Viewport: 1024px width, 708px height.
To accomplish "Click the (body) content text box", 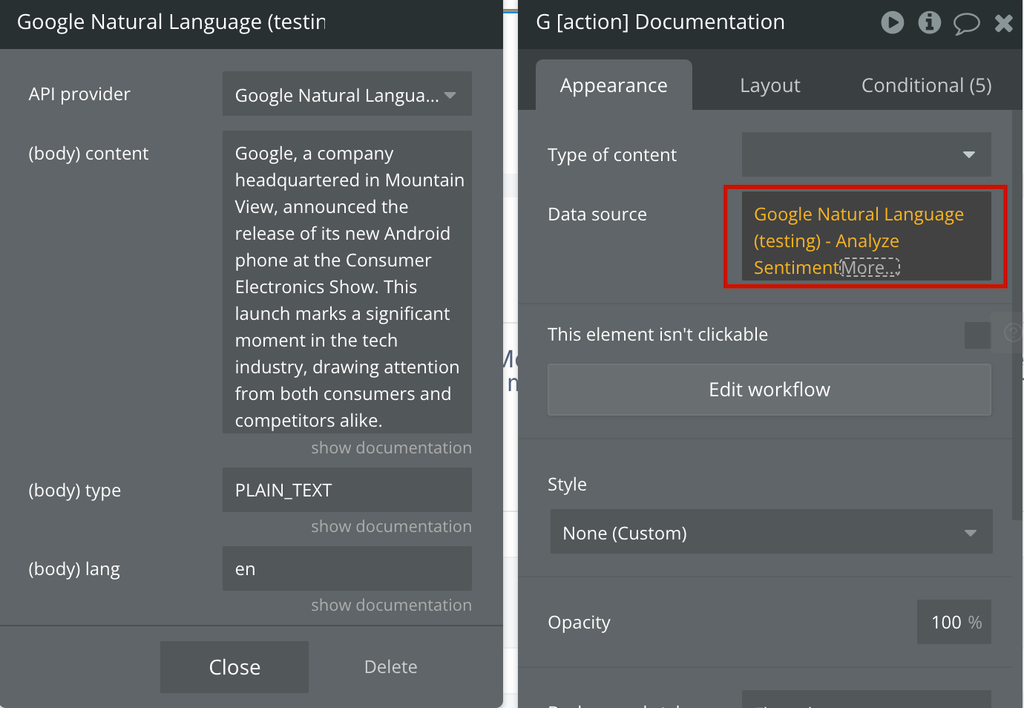I will click(347, 282).
